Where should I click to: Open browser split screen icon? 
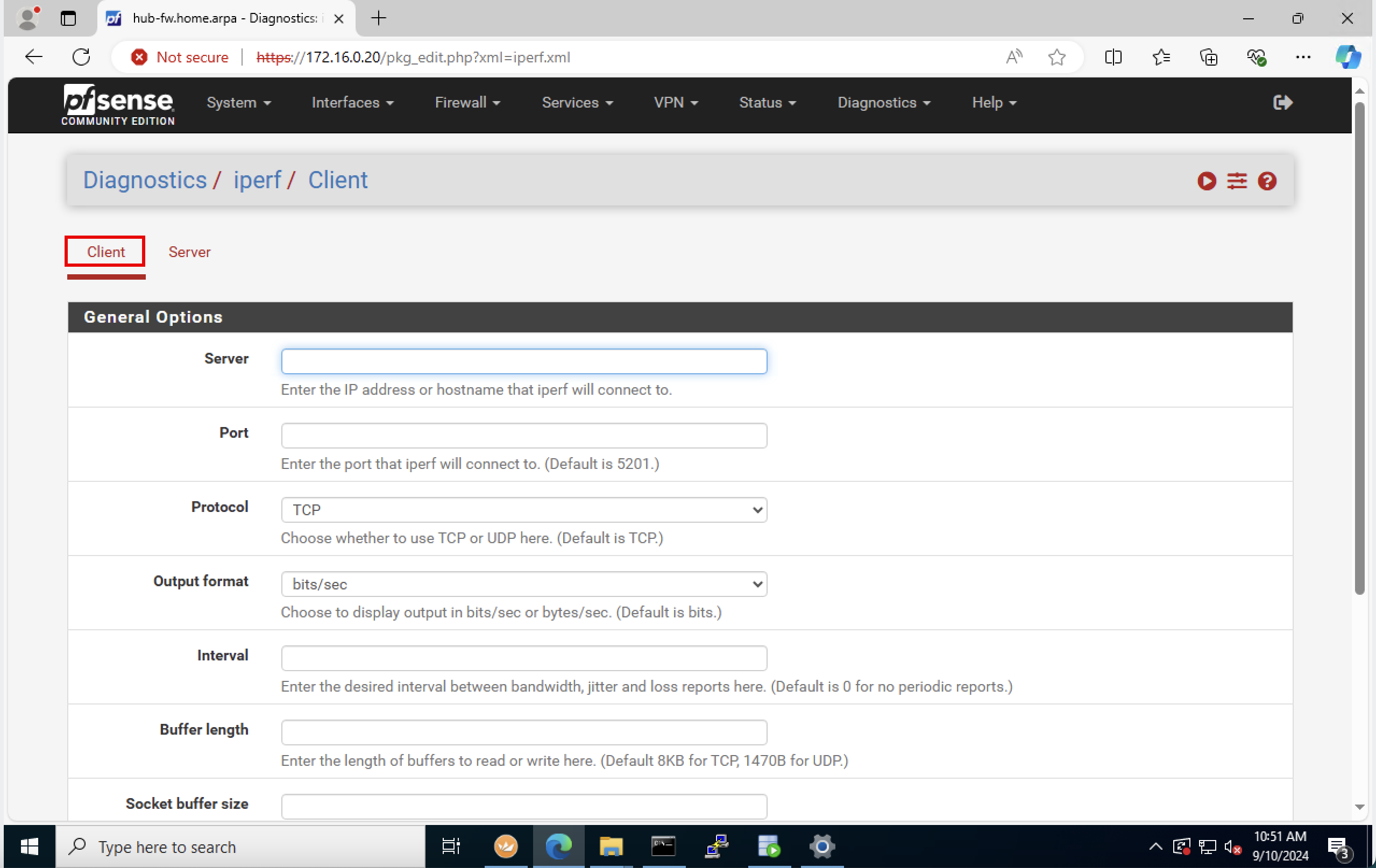tap(1113, 57)
